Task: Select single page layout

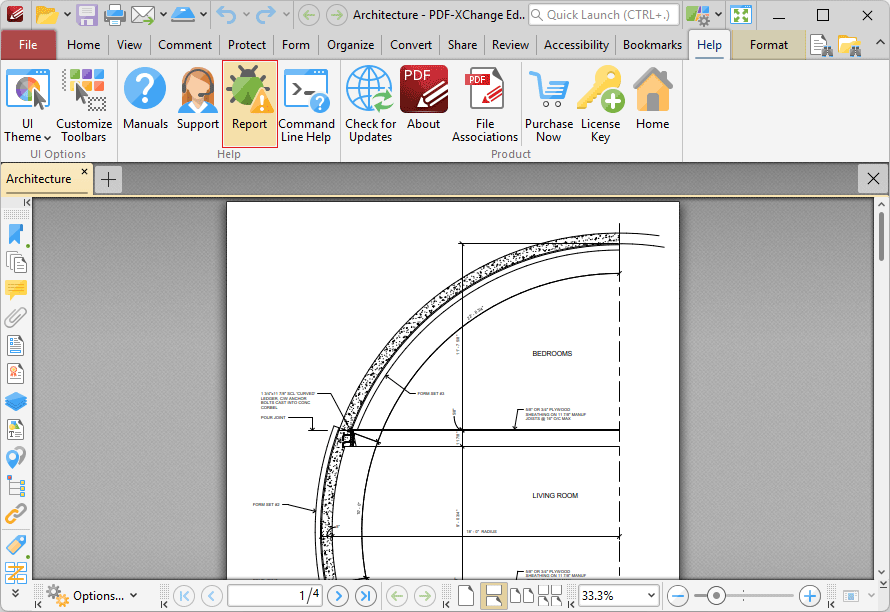Action: [x=466, y=596]
